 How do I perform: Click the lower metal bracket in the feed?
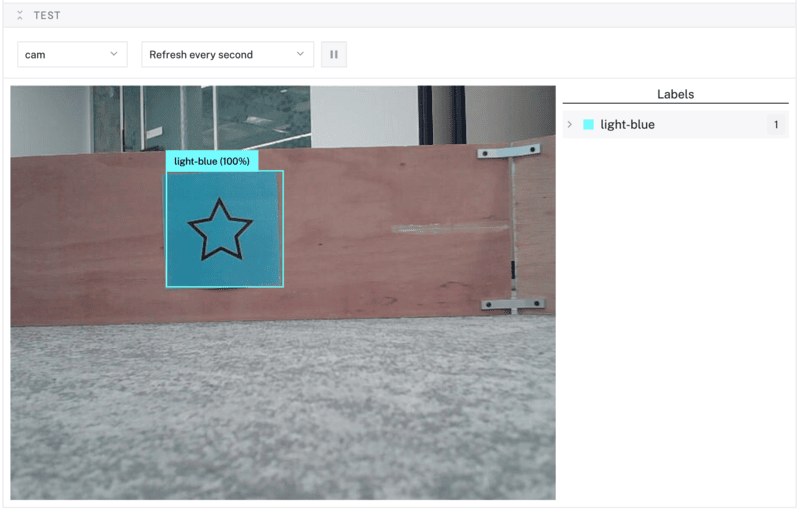coord(512,304)
